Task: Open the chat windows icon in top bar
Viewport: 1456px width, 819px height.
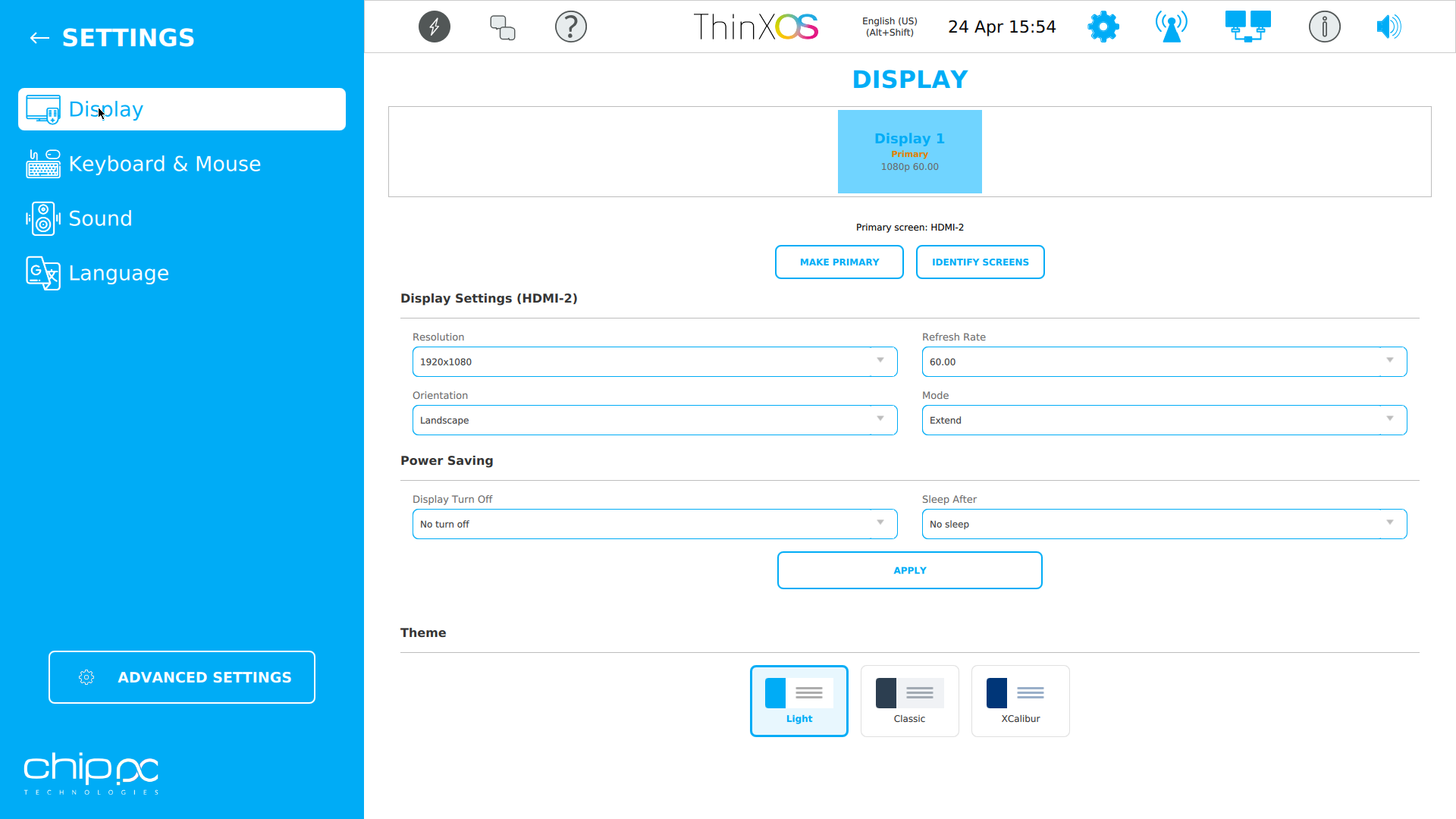Action: click(x=503, y=27)
